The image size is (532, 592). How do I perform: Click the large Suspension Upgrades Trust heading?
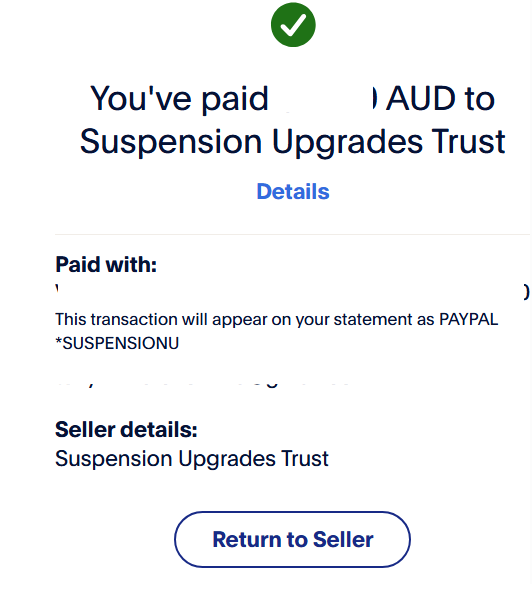(293, 142)
